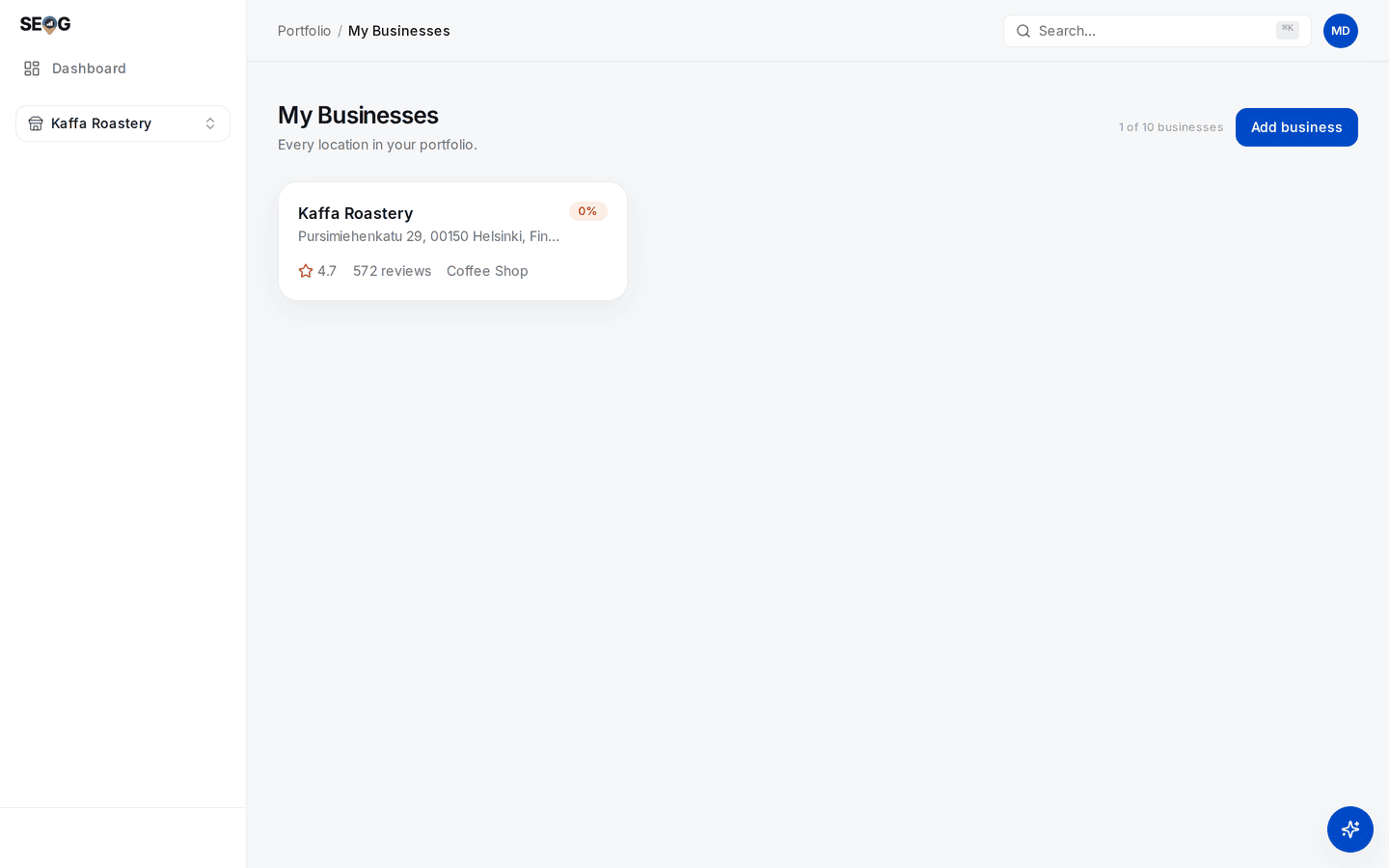Viewport: 1389px width, 868px height.
Task: Click the Dashboard grid icon
Action: pos(32,68)
